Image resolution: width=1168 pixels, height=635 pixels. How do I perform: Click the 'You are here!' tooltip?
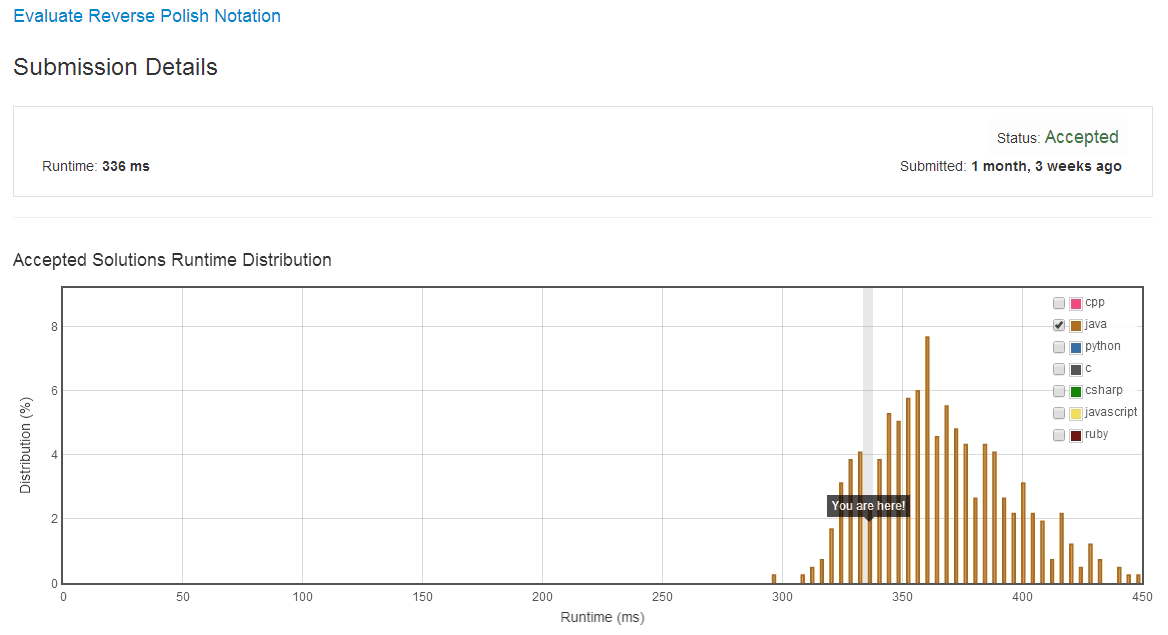click(x=868, y=506)
